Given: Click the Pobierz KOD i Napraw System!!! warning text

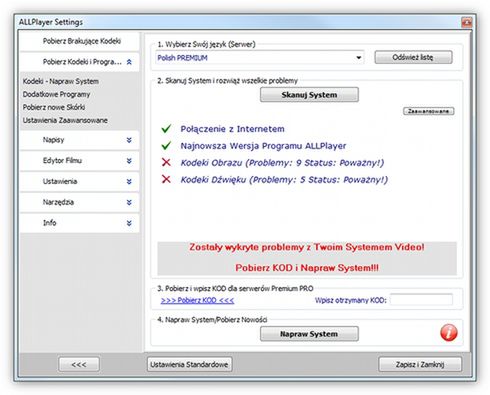Looking at the screenshot, I should (x=307, y=268).
